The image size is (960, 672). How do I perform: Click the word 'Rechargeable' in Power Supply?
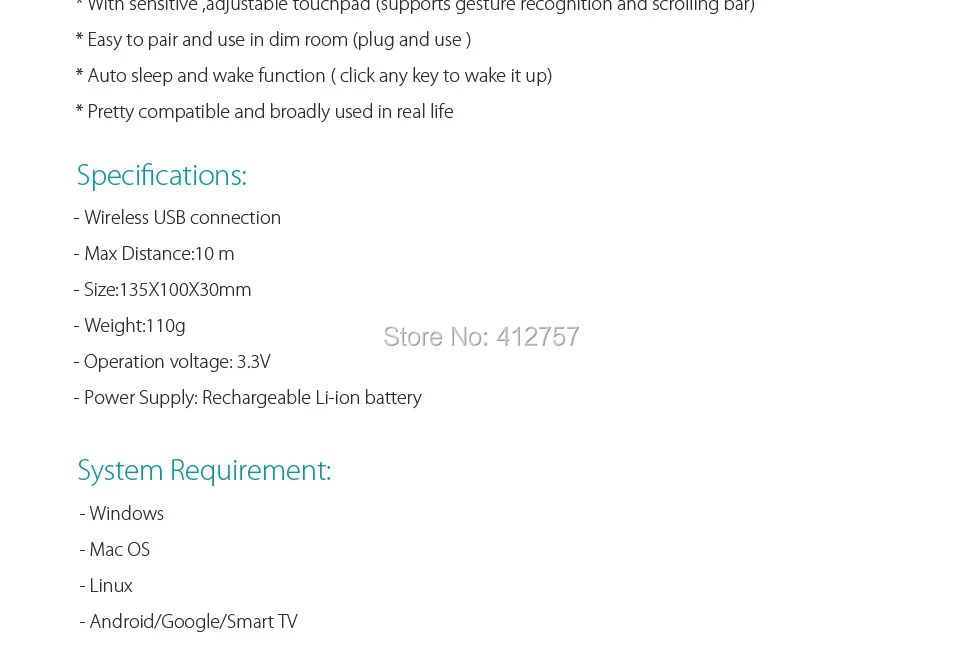[257, 398]
